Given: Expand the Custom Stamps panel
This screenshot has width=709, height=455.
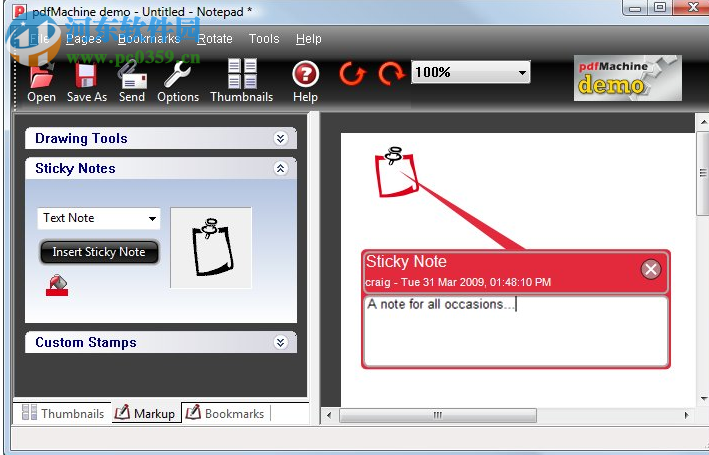Looking at the screenshot, I should 280,342.
